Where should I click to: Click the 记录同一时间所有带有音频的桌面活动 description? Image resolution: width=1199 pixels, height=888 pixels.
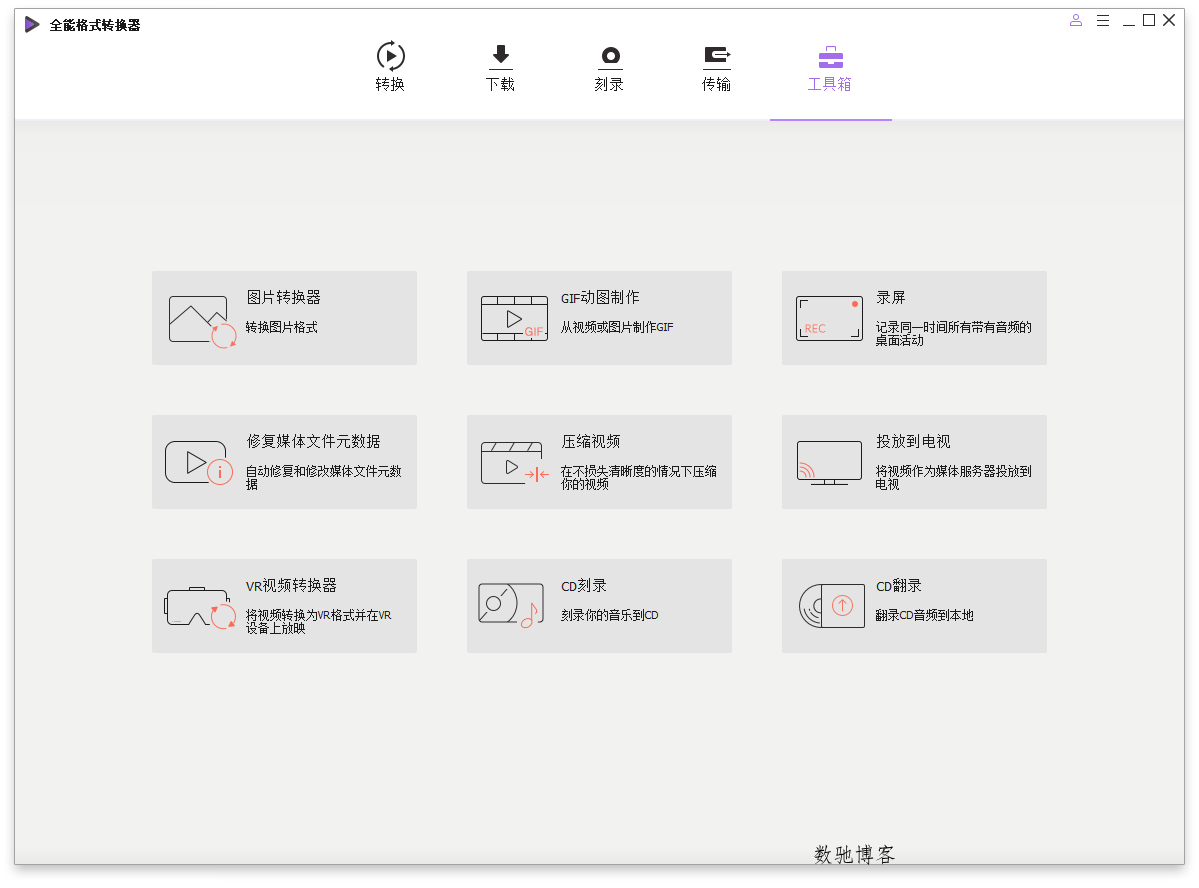(954, 333)
